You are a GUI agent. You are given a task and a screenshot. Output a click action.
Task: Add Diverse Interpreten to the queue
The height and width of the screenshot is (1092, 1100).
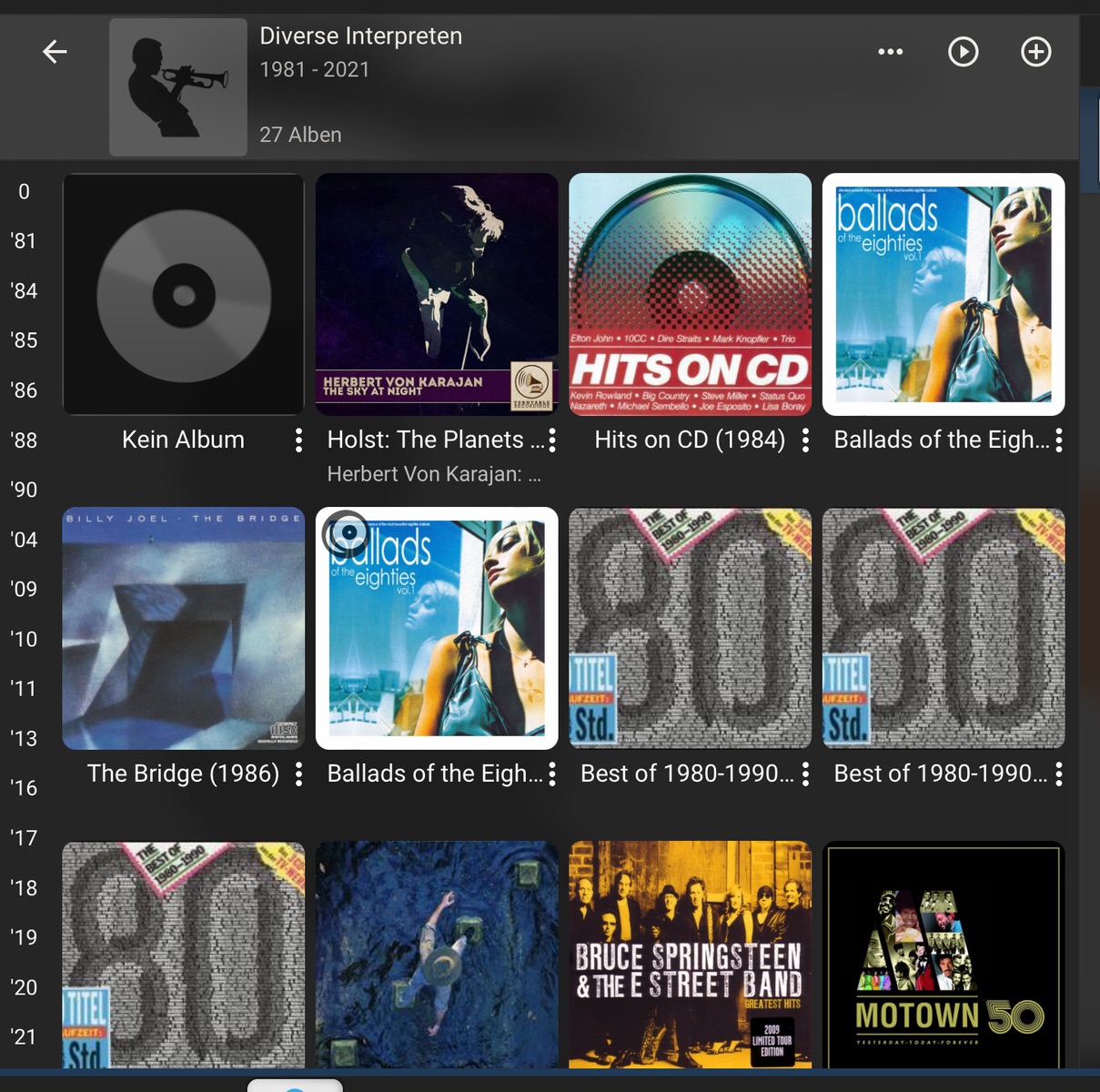click(1035, 52)
